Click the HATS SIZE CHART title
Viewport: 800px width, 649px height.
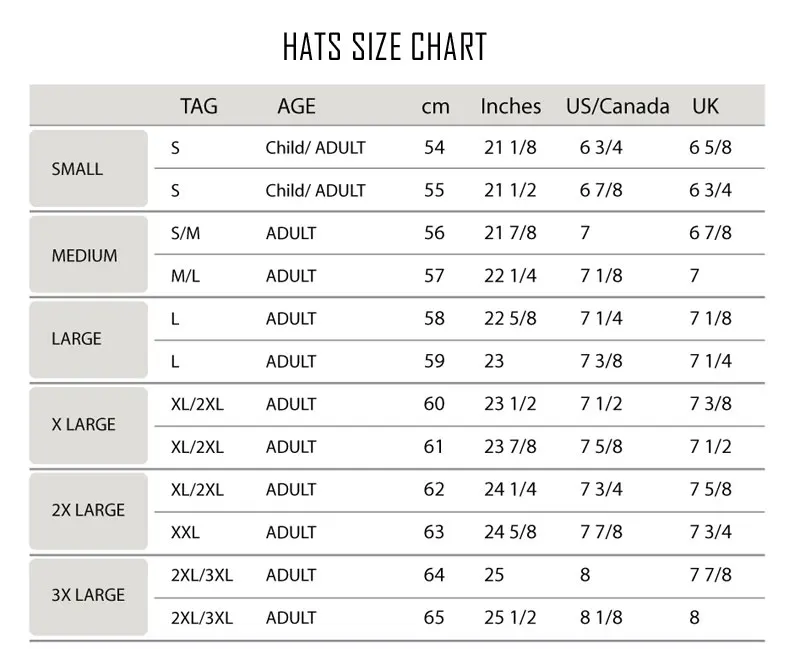point(384,47)
